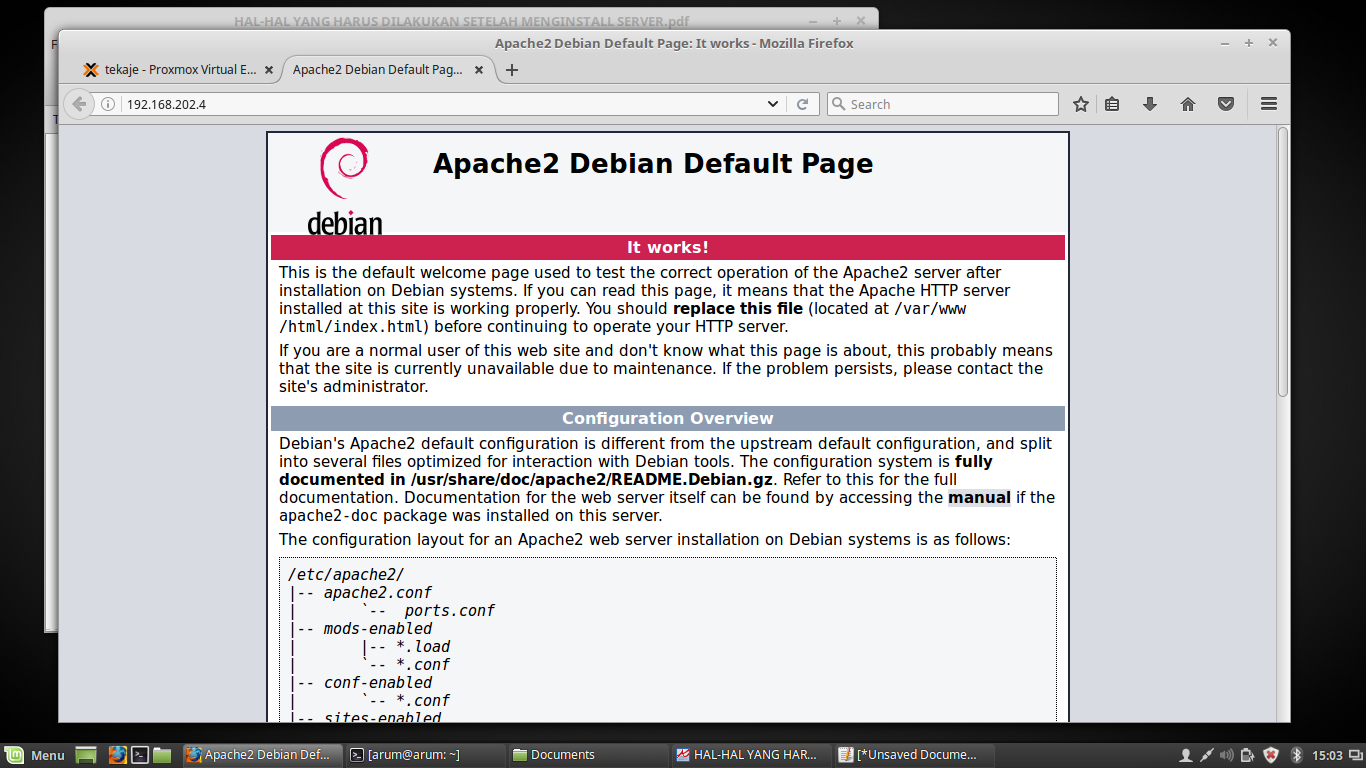Go to the Firefox home page
Image resolution: width=1366 pixels, height=768 pixels.
(x=1188, y=104)
